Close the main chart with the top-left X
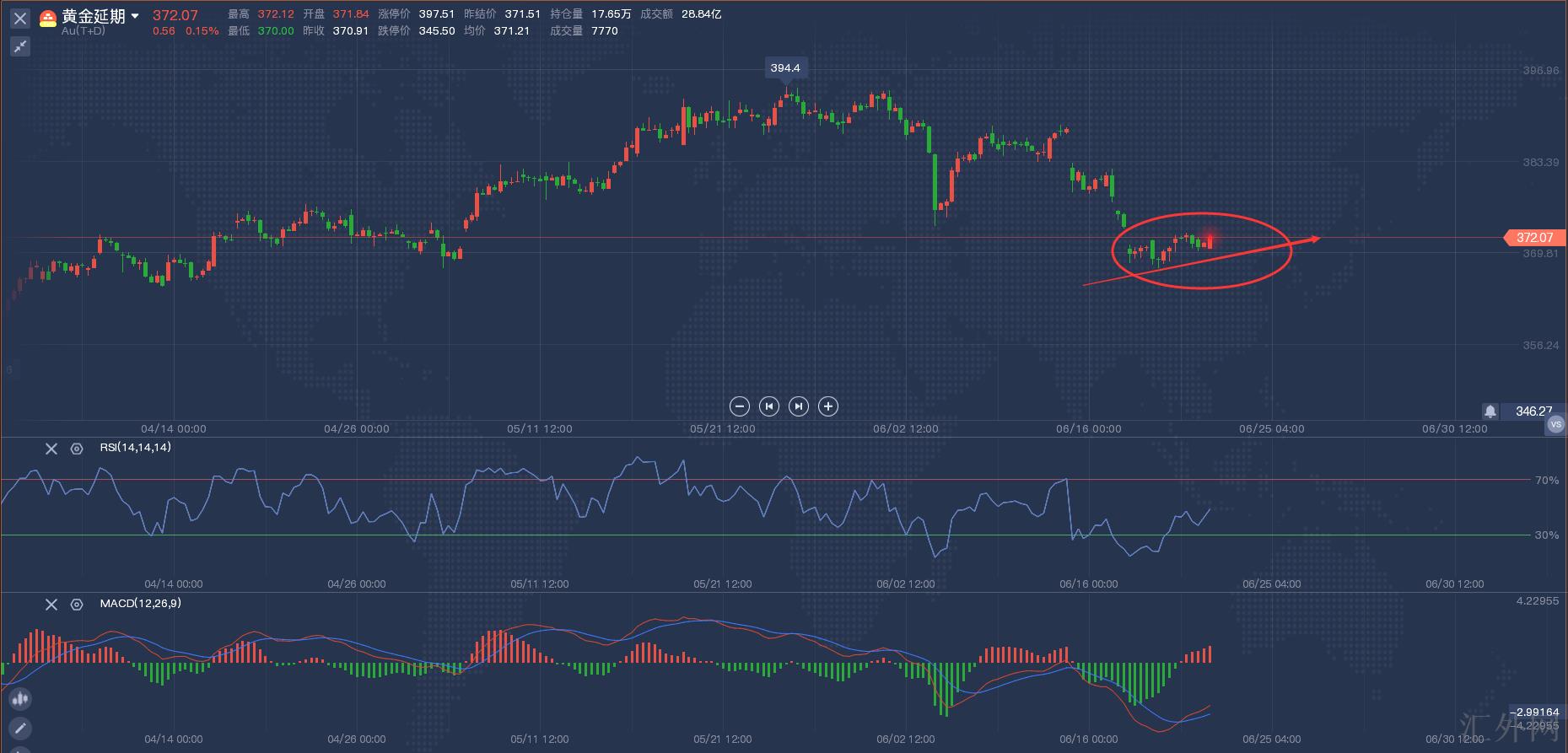This screenshot has width=1568, height=753. click(20, 18)
